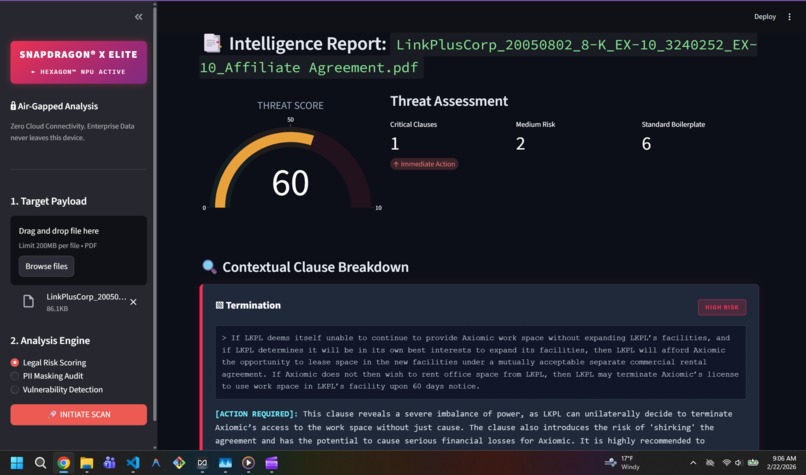Collapse the sidebar with the double chevron
This screenshot has width=806, height=475.
click(x=138, y=17)
